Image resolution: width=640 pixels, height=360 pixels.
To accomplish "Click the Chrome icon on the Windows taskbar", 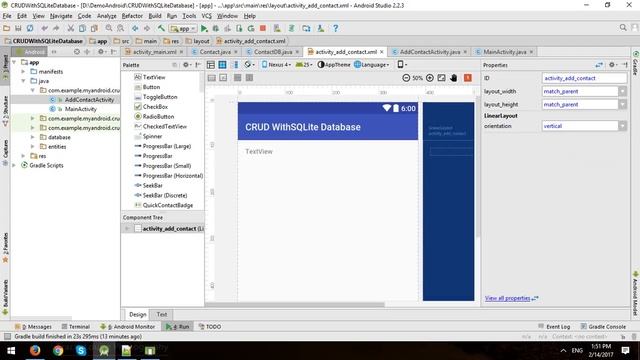I will coord(58,350).
